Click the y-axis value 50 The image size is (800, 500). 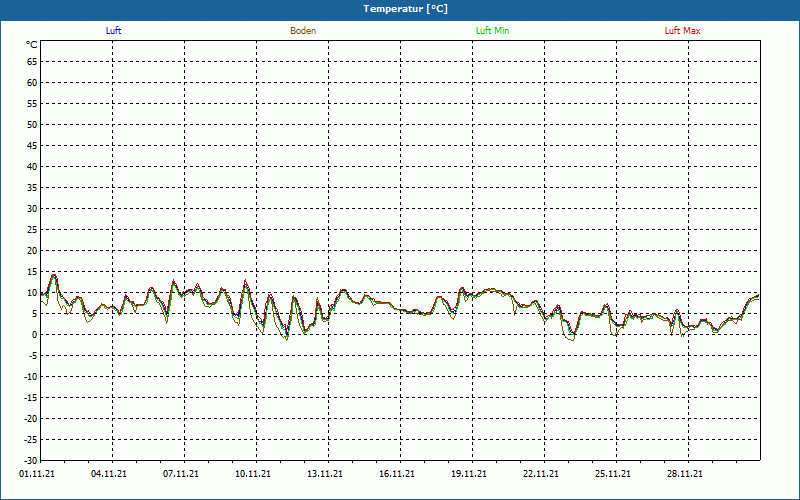(32, 124)
